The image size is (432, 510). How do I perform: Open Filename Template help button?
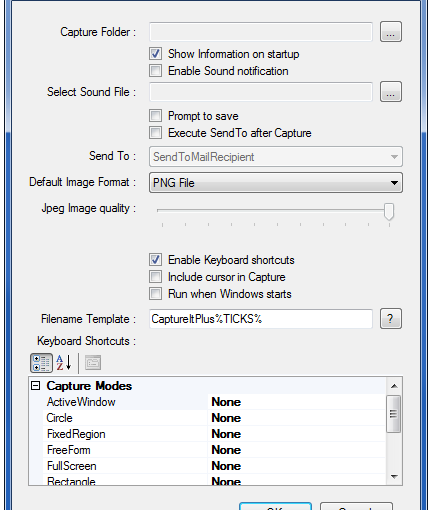coord(391,319)
